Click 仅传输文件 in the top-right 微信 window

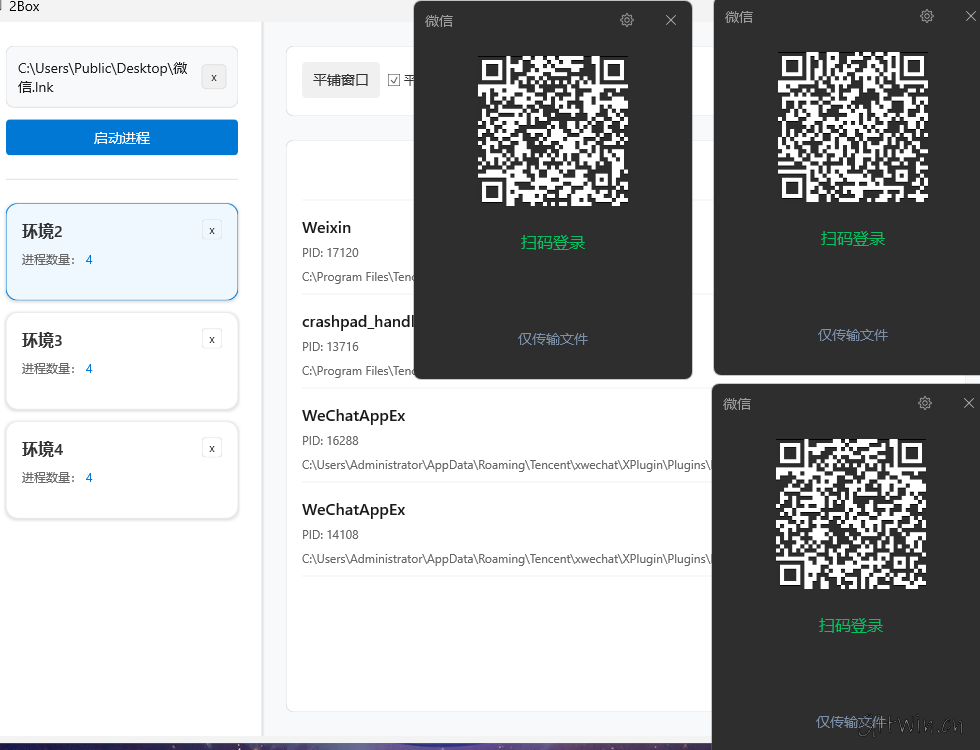853,335
